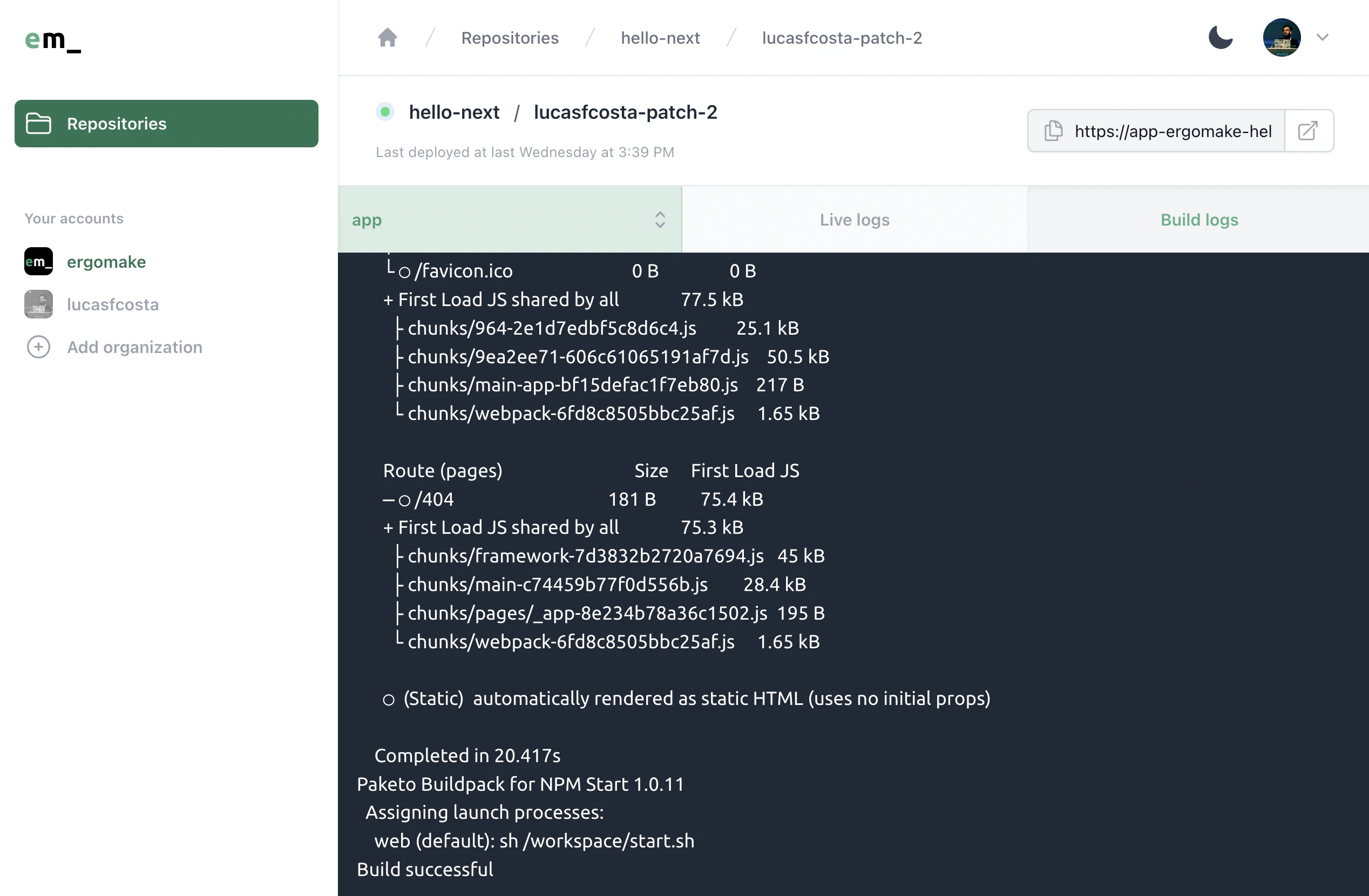This screenshot has width=1369, height=896.
Task: Select the lucasfcosta account
Action: click(112, 304)
